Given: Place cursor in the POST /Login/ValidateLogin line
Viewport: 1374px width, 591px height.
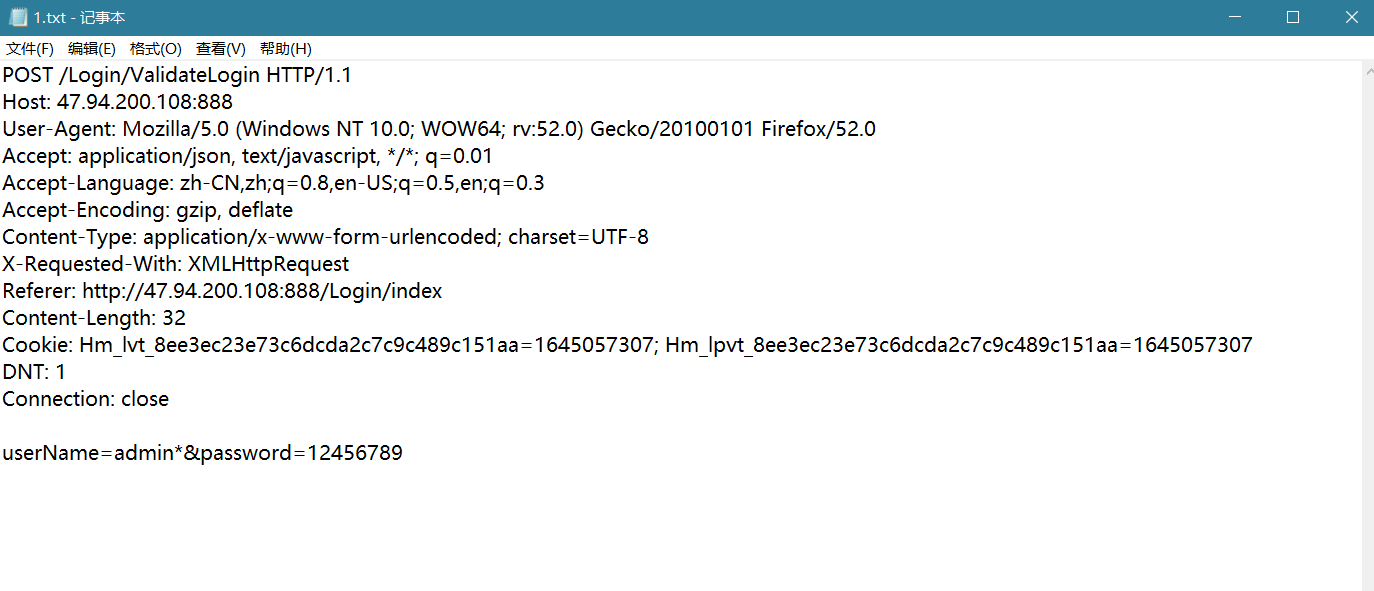Looking at the screenshot, I should (177, 75).
